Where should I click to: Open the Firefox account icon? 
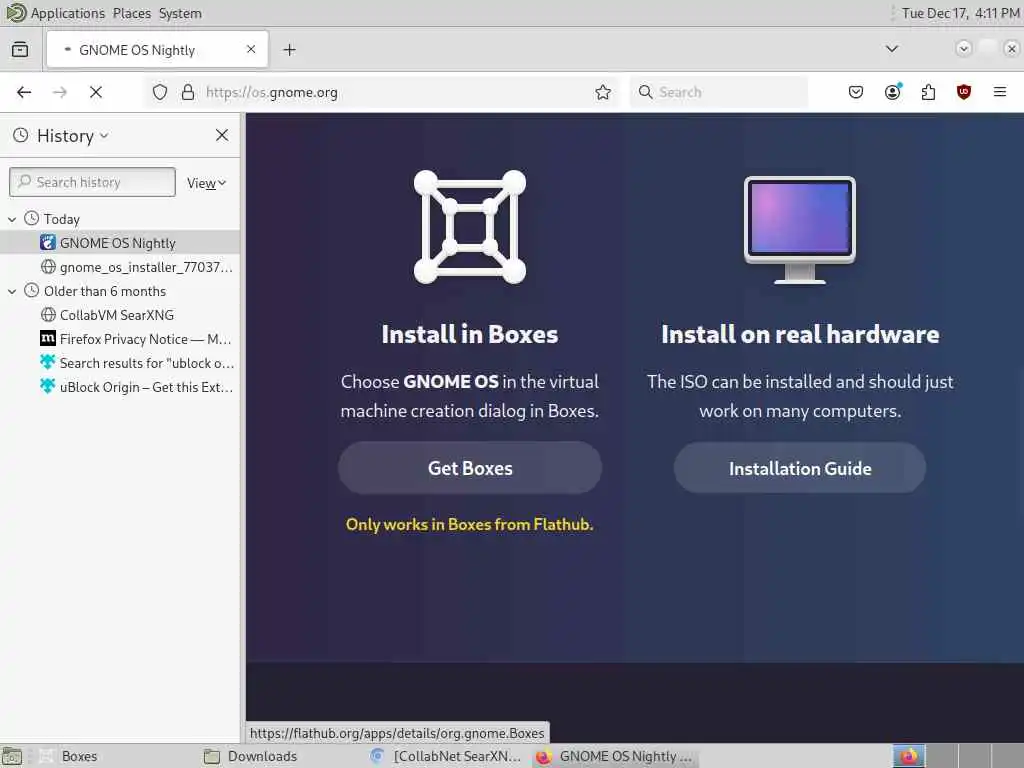click(x=892, y=92)
